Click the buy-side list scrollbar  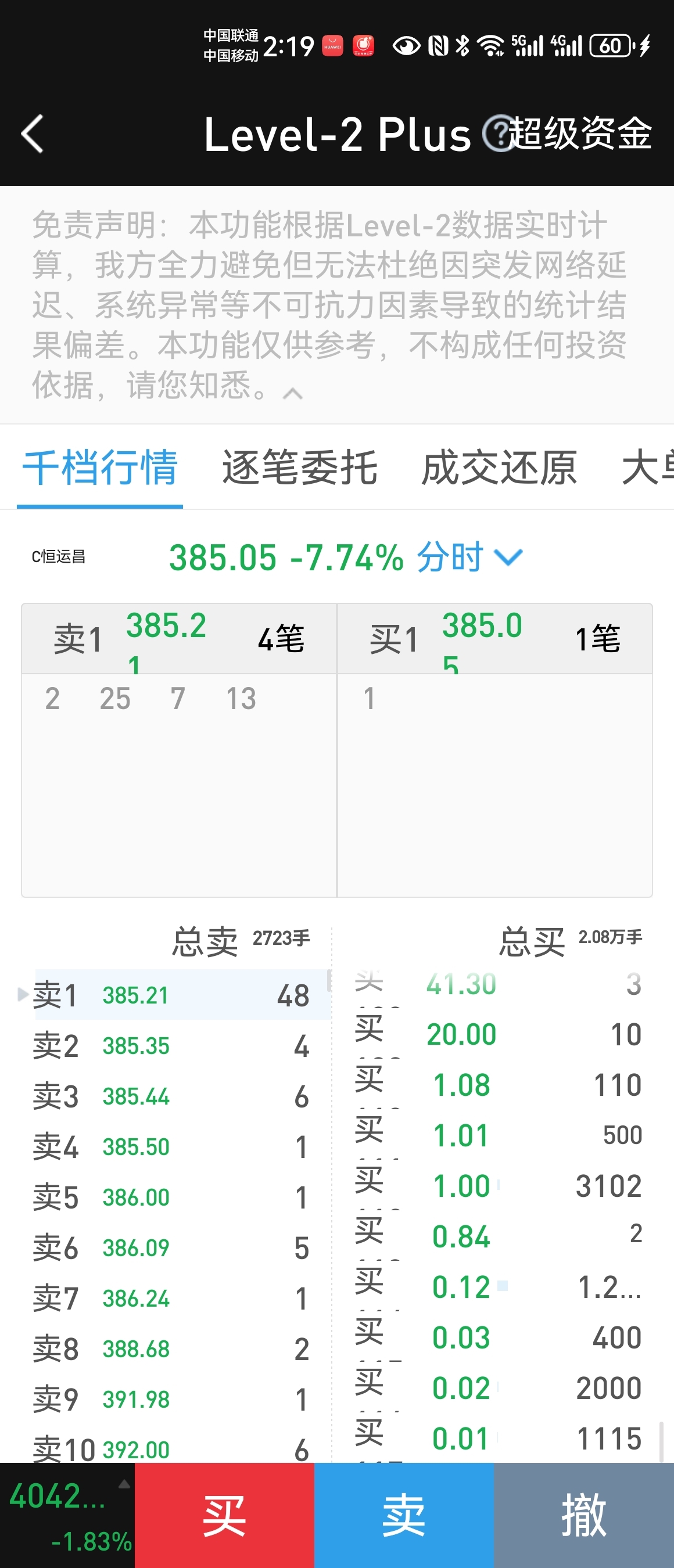(x=661, y=1441)
